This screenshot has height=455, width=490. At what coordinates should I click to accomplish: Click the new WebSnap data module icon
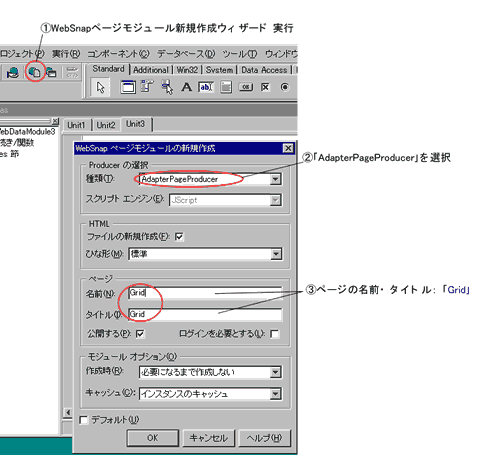click(51, 72)
